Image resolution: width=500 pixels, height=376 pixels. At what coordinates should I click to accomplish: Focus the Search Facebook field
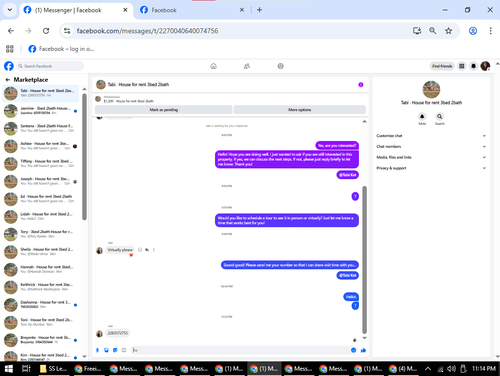50,66
